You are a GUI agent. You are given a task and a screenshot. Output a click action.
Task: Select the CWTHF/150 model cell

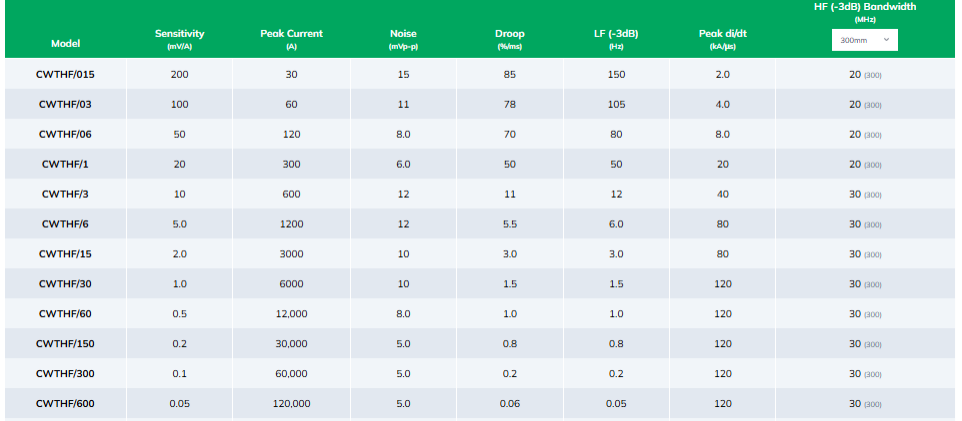(x=66, y=343)
